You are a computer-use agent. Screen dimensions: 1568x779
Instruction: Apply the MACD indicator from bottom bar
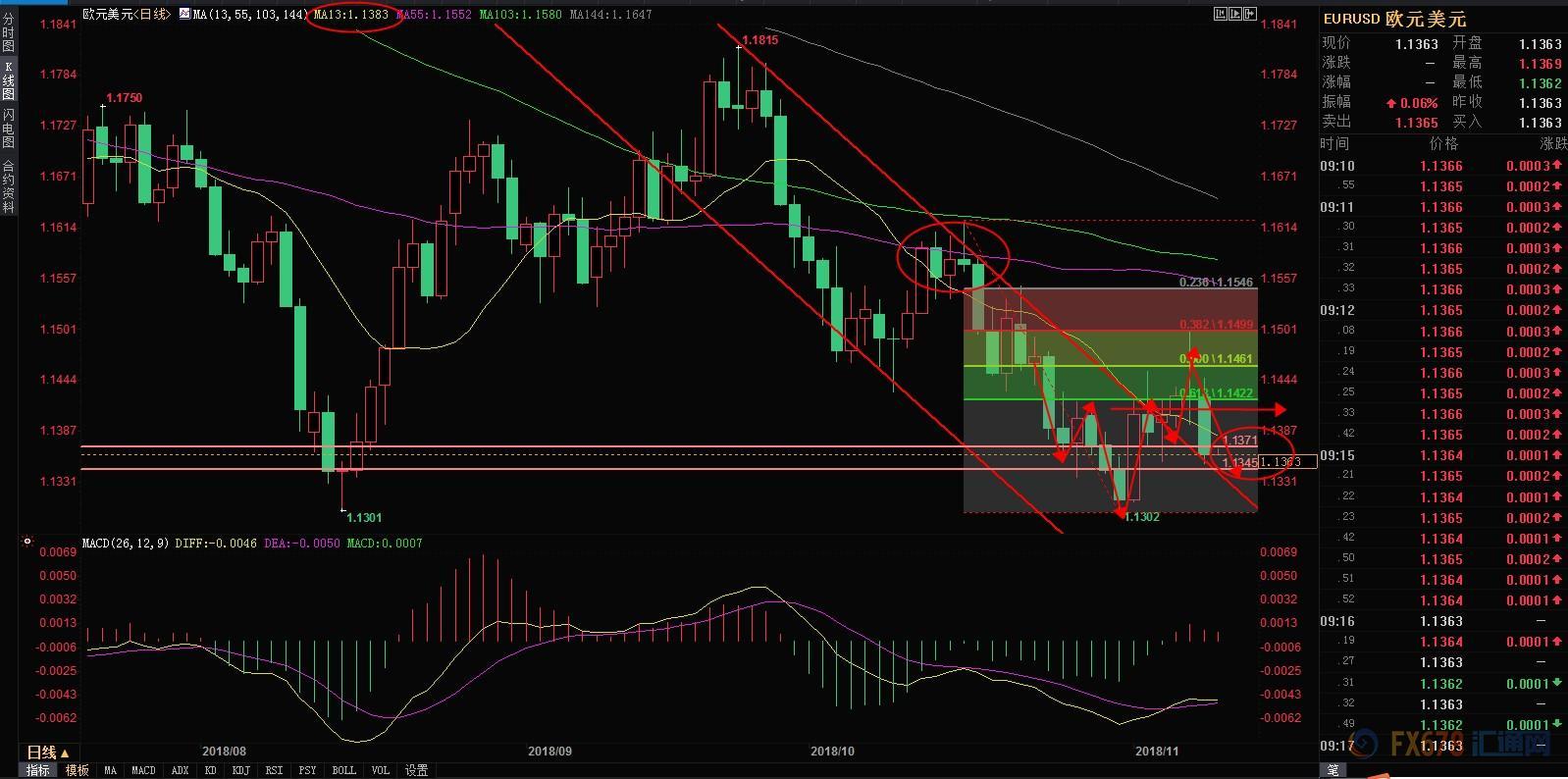(x=143, y=770)
